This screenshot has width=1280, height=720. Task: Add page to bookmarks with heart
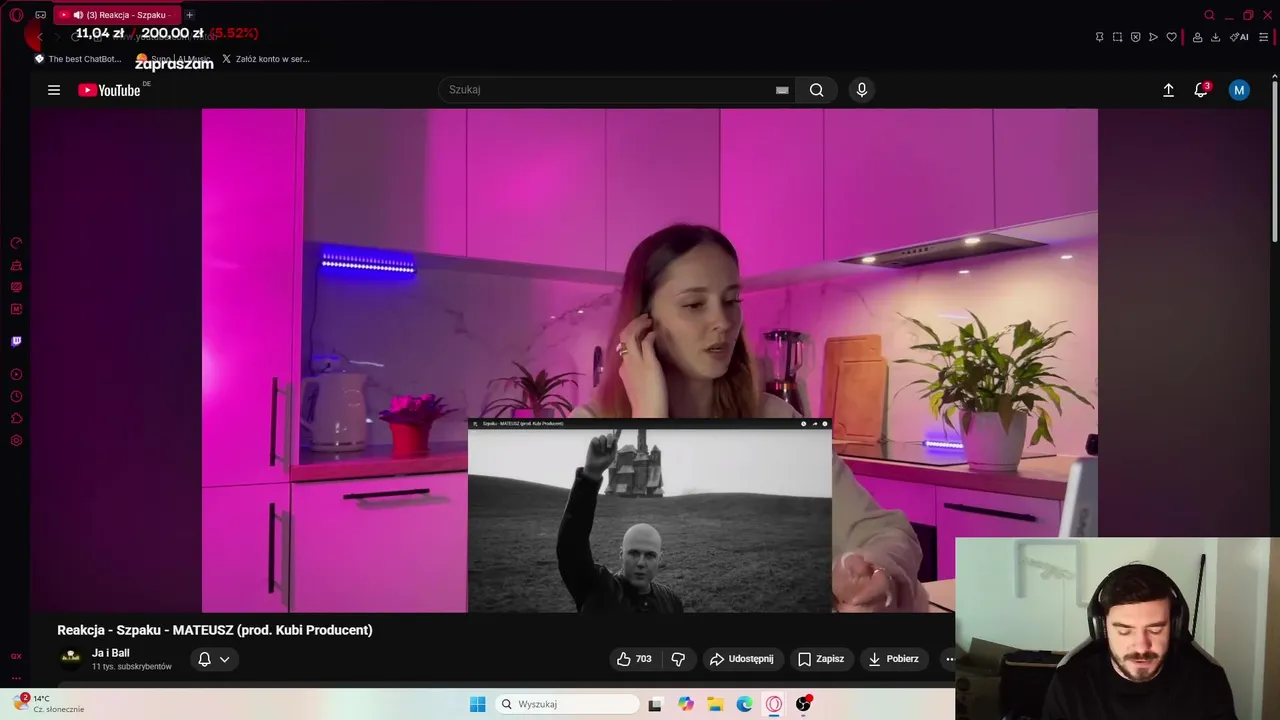click(x=1171, y=37)
